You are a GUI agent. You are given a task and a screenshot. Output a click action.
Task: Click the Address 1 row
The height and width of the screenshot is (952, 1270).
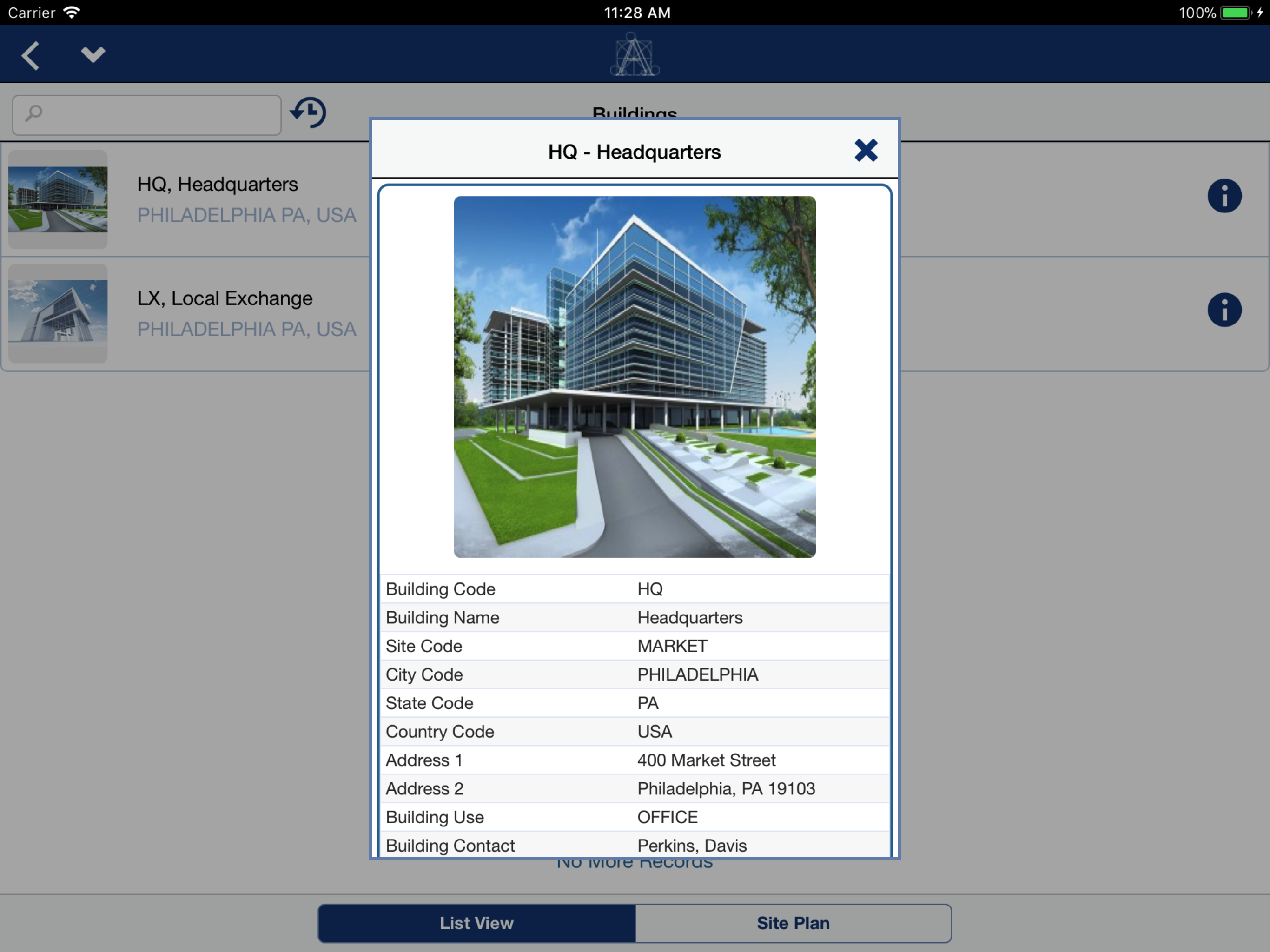pos(635,760)
